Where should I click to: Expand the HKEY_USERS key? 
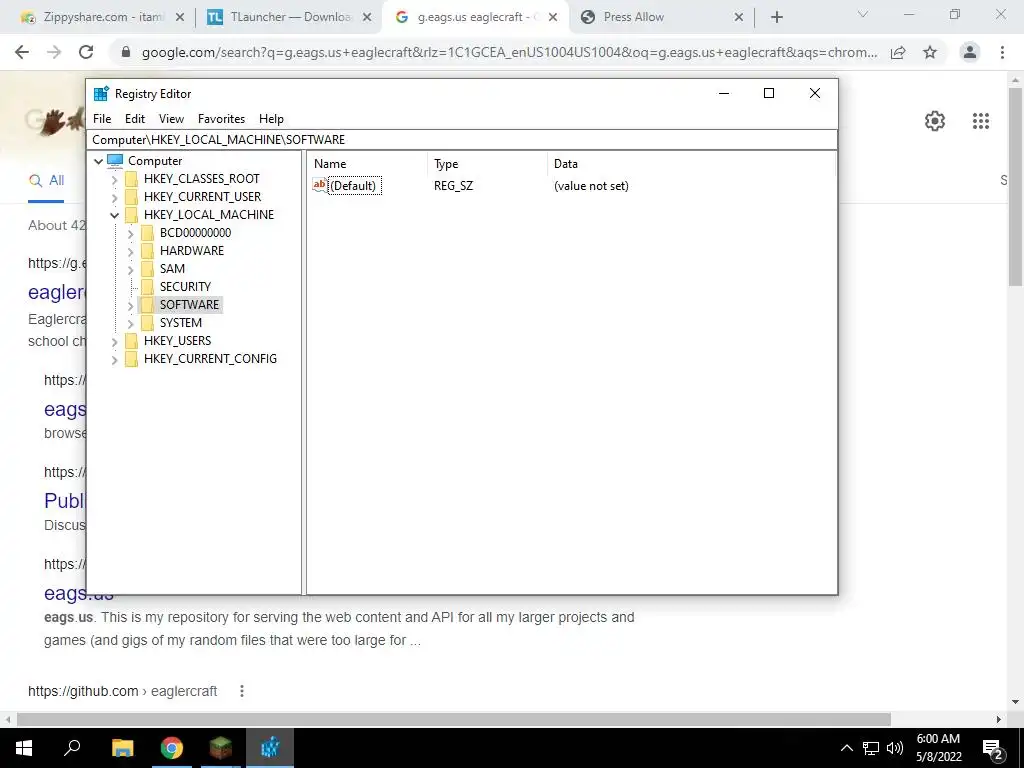114,341
